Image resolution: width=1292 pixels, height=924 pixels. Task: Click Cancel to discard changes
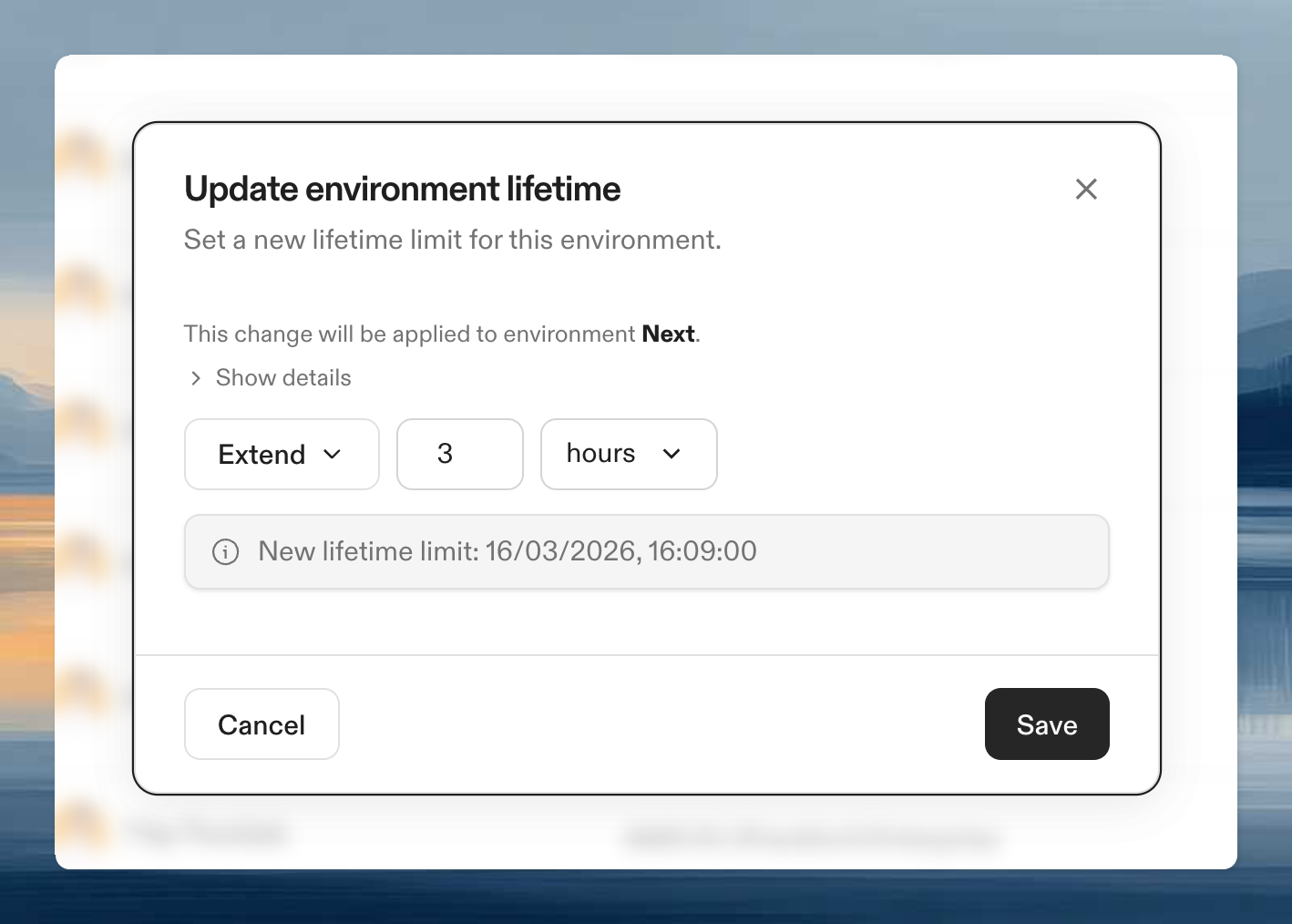[261, 724]
